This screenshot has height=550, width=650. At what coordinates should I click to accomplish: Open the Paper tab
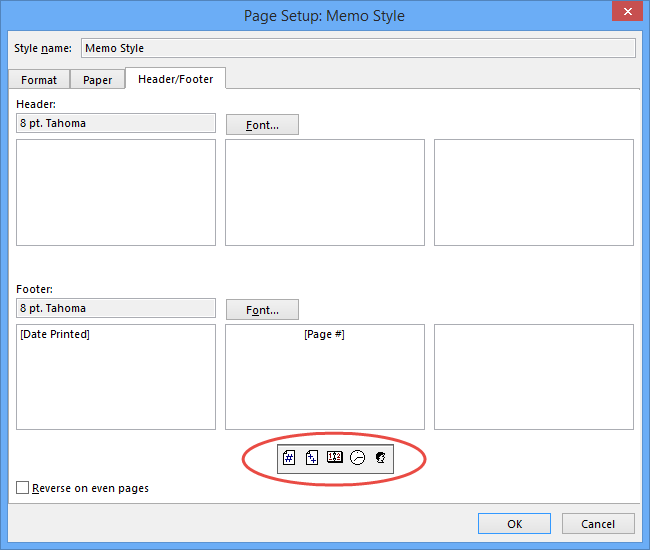point(97,80)
